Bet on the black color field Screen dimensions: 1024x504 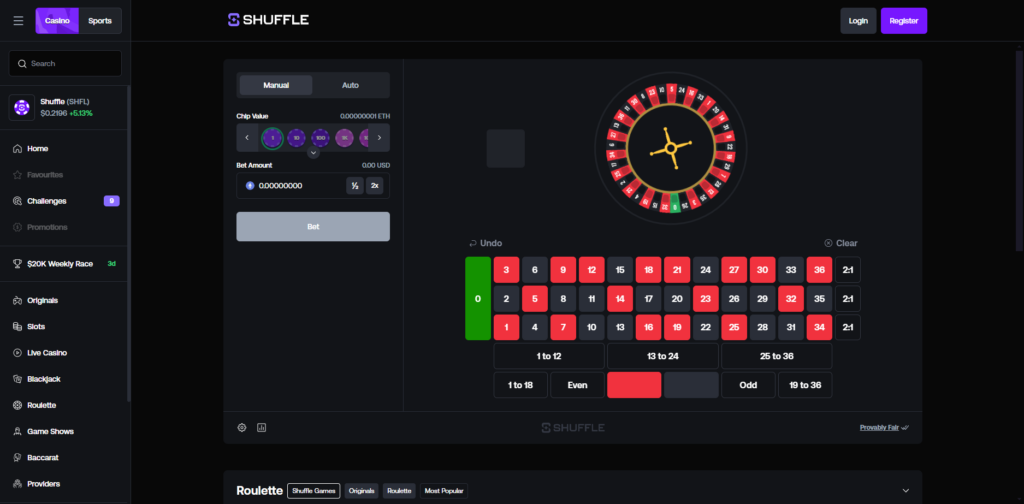pyautogui.click(x=692, y=385)
